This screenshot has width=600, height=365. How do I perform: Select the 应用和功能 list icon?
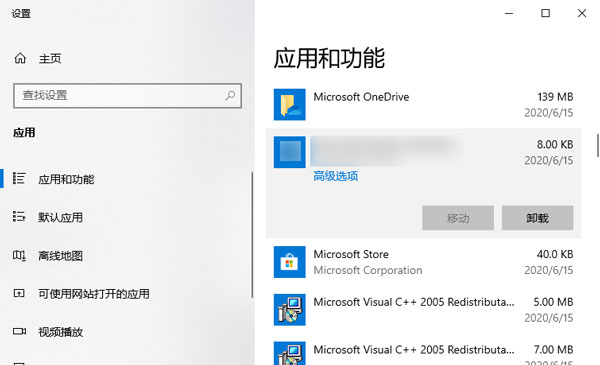pyautogui.click(x=19, y=178)
